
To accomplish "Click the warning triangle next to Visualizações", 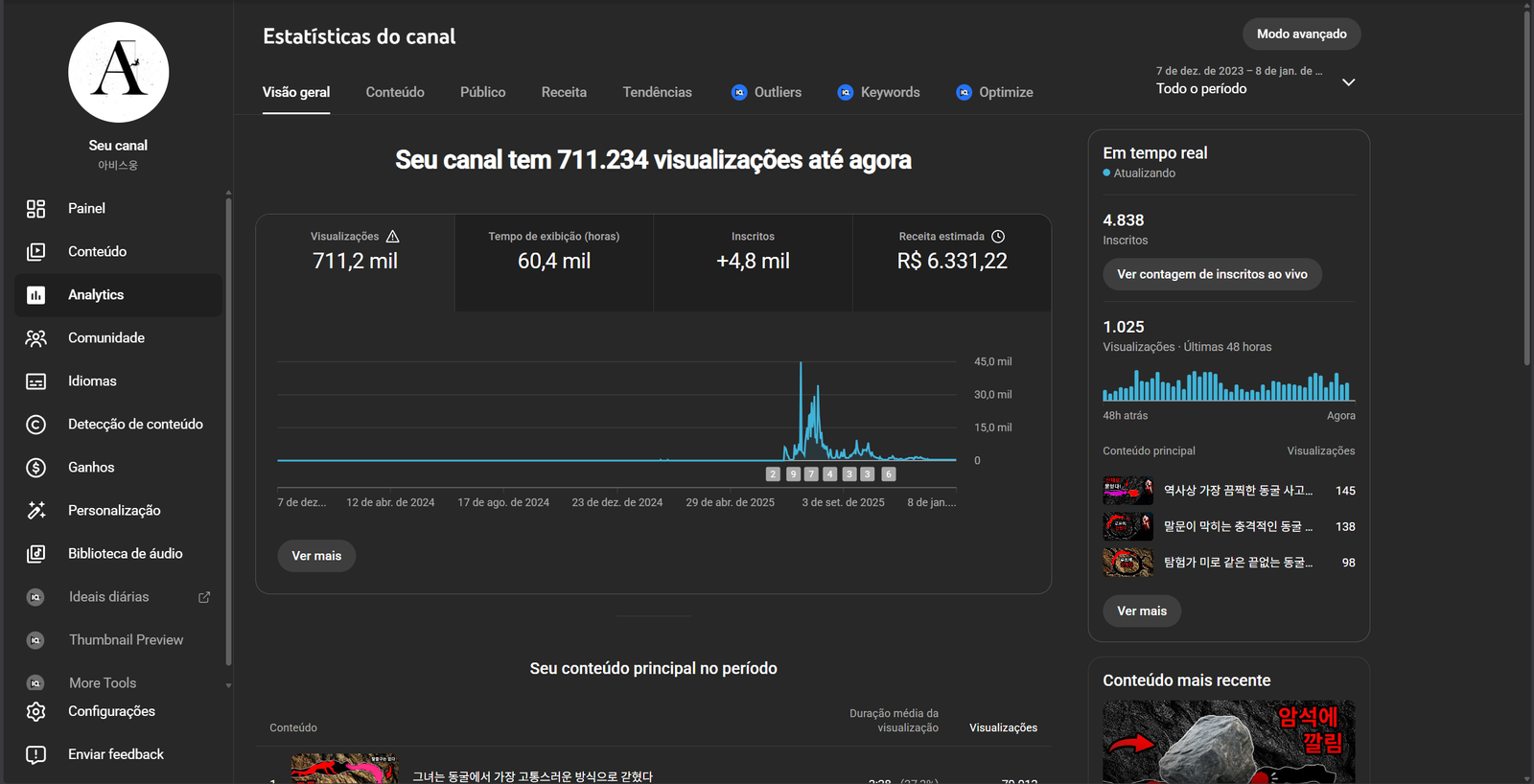I will pos(392,237).
